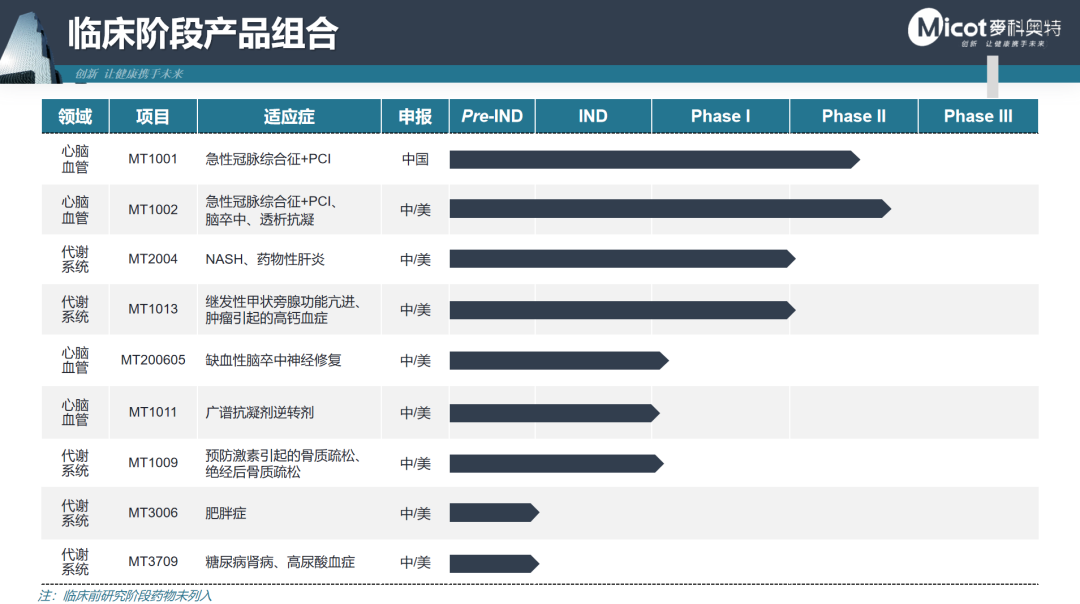
Task: Click the IND column header
Action: 593,116
